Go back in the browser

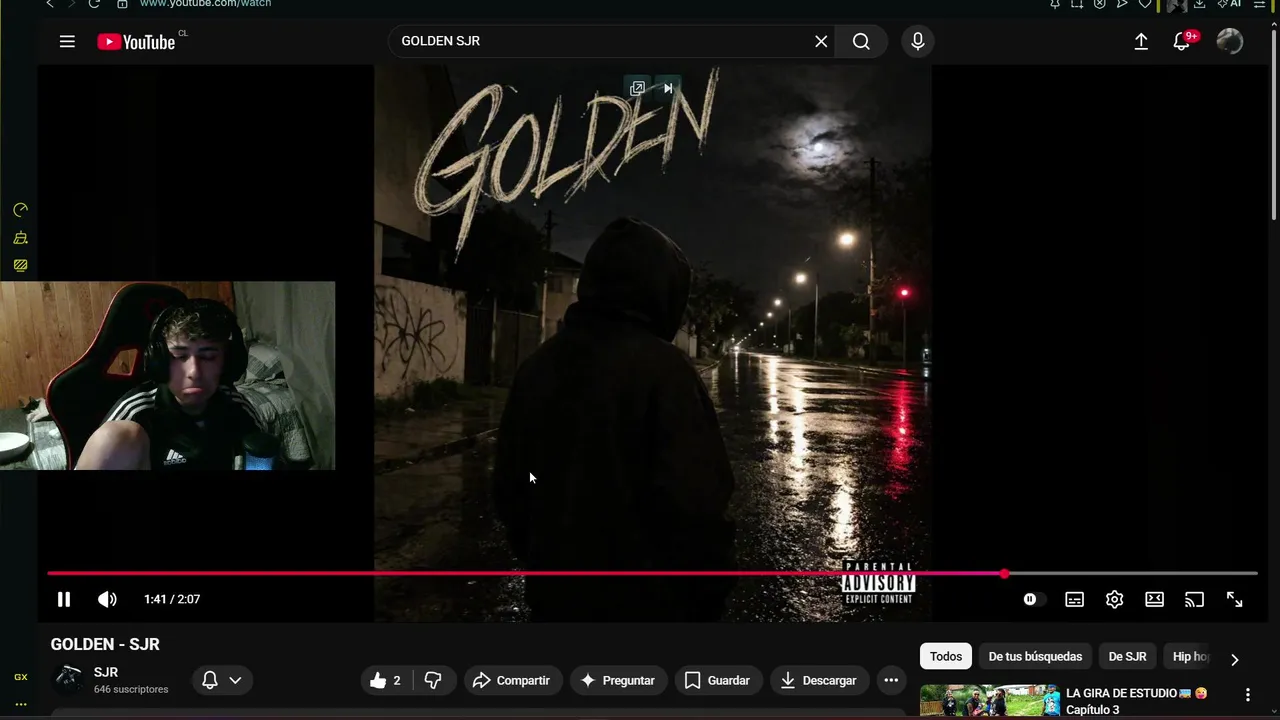pyautogui.click(x=50, y=4)
